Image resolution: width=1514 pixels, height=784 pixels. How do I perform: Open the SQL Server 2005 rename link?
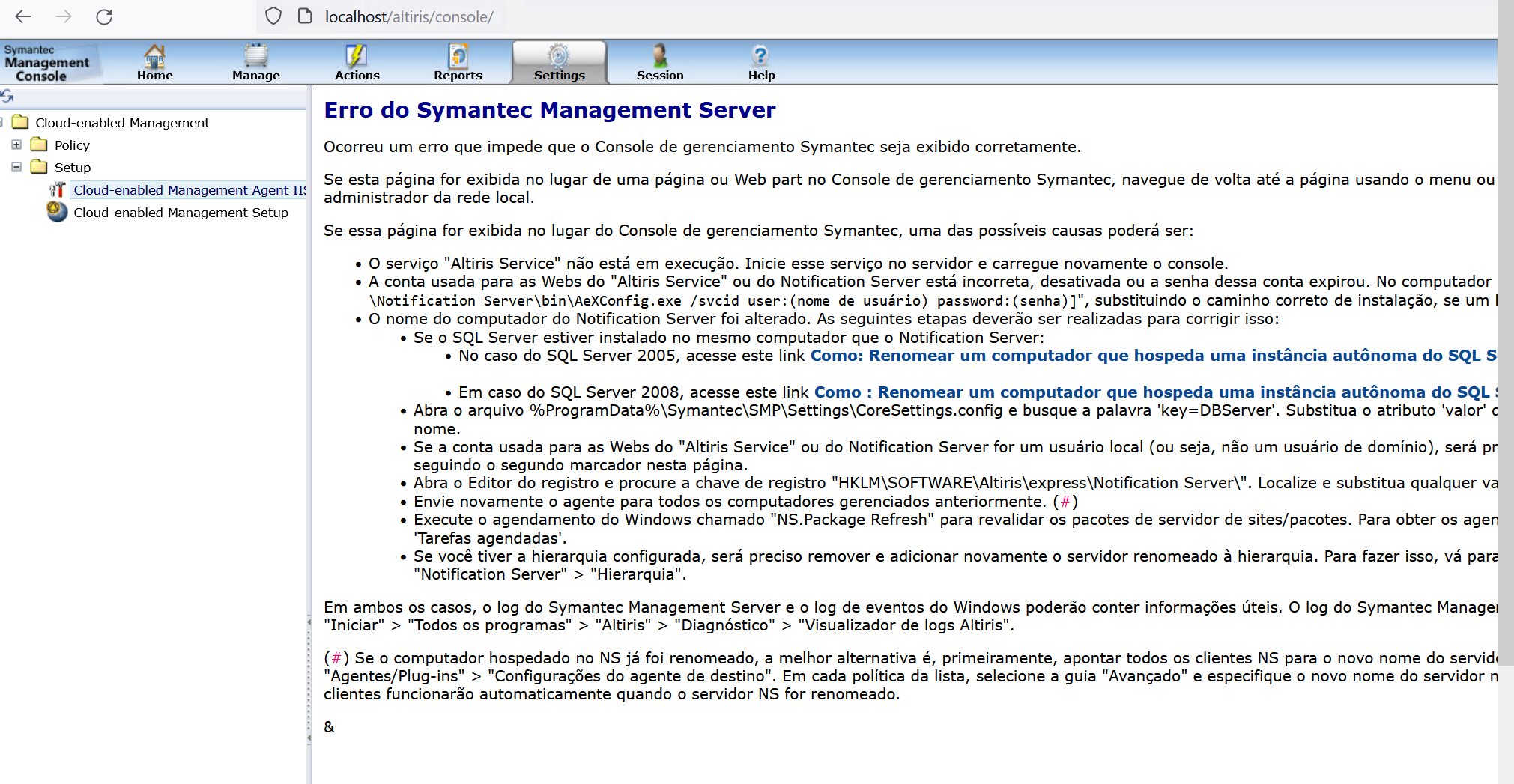click(x=1152, y=356)
